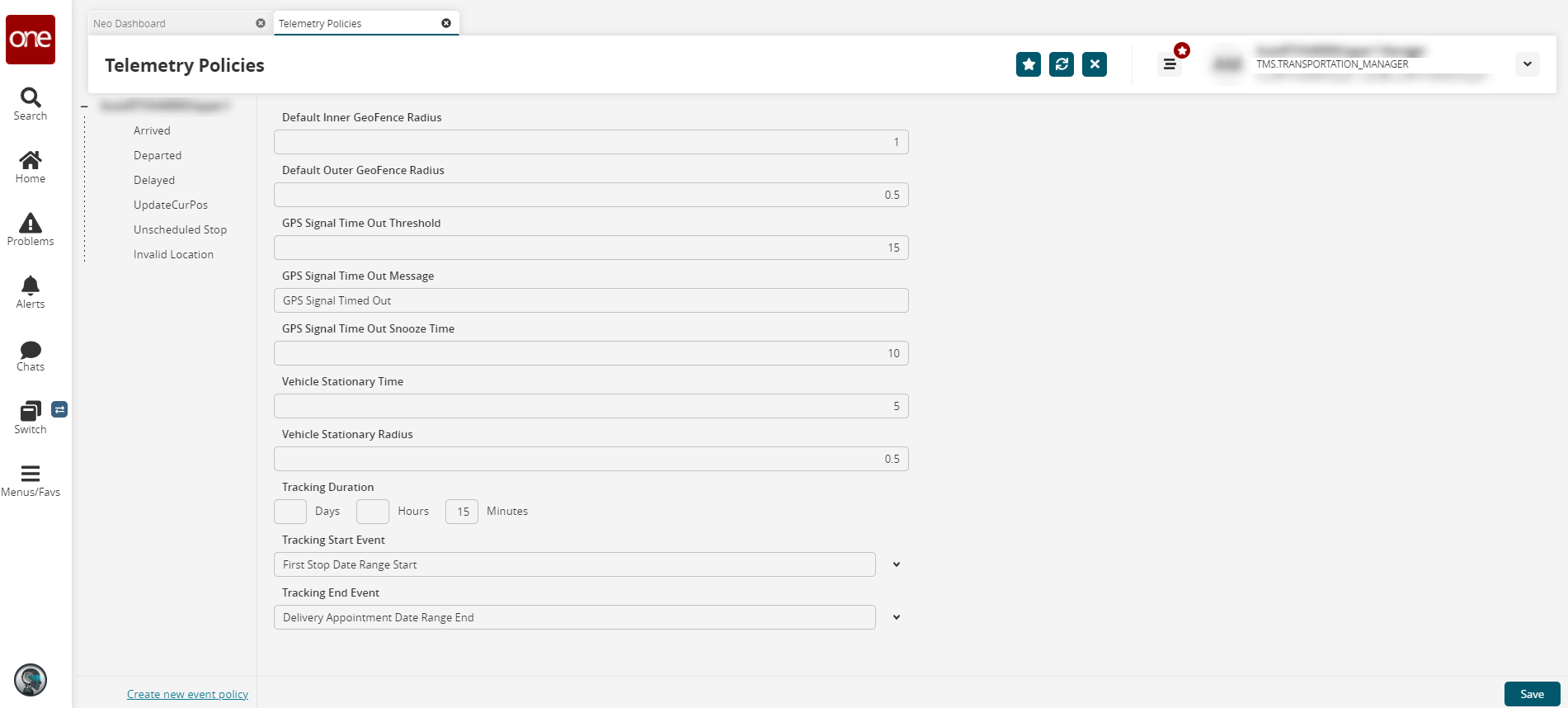Viewport: 1568px width, 708px height.
Task: Switch to the Neo Dashboard tab
Action: pos(129,23)
